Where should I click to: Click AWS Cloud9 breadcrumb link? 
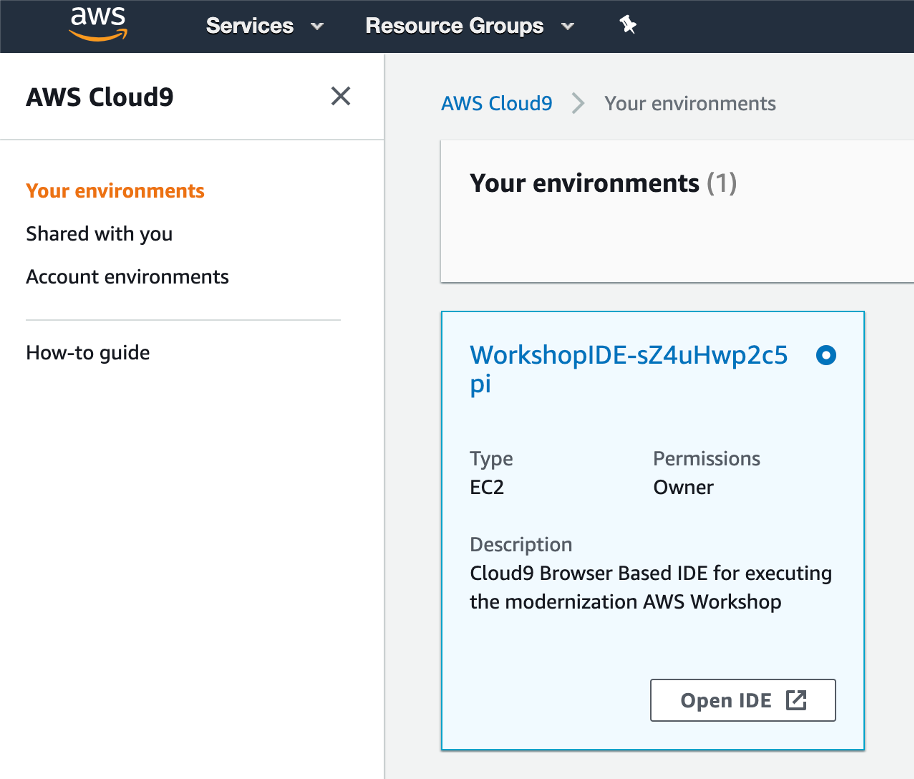point(497,103)
